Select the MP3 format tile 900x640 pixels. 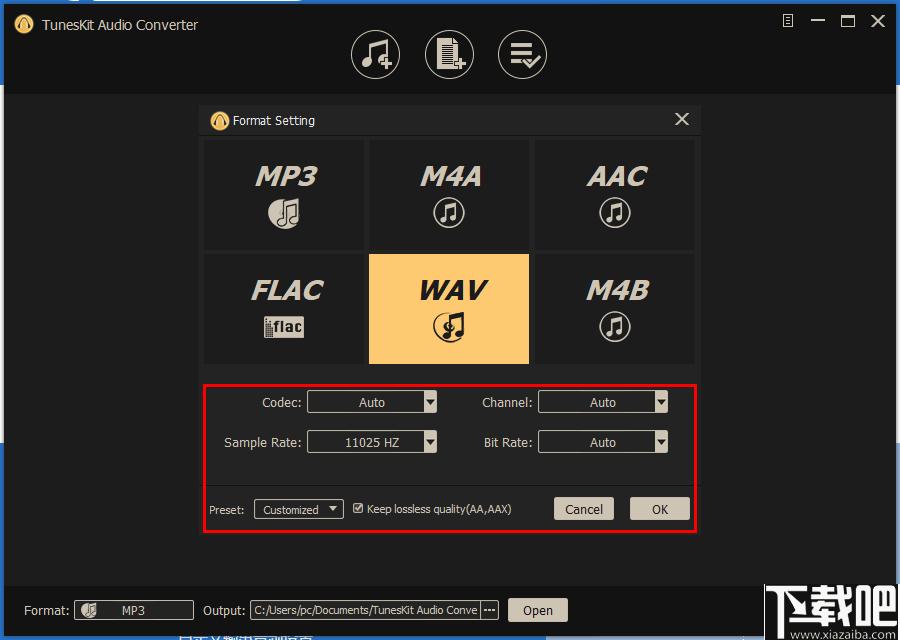coord(284,195)
